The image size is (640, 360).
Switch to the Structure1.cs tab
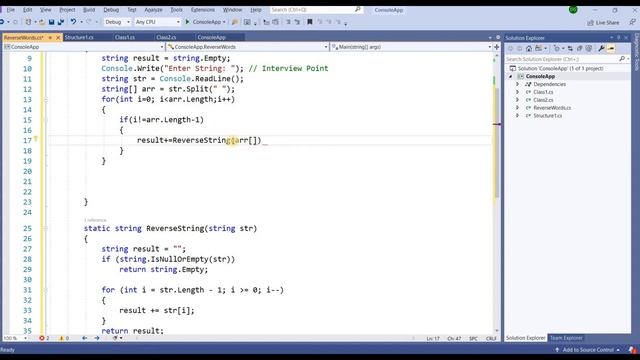[79, 37]
